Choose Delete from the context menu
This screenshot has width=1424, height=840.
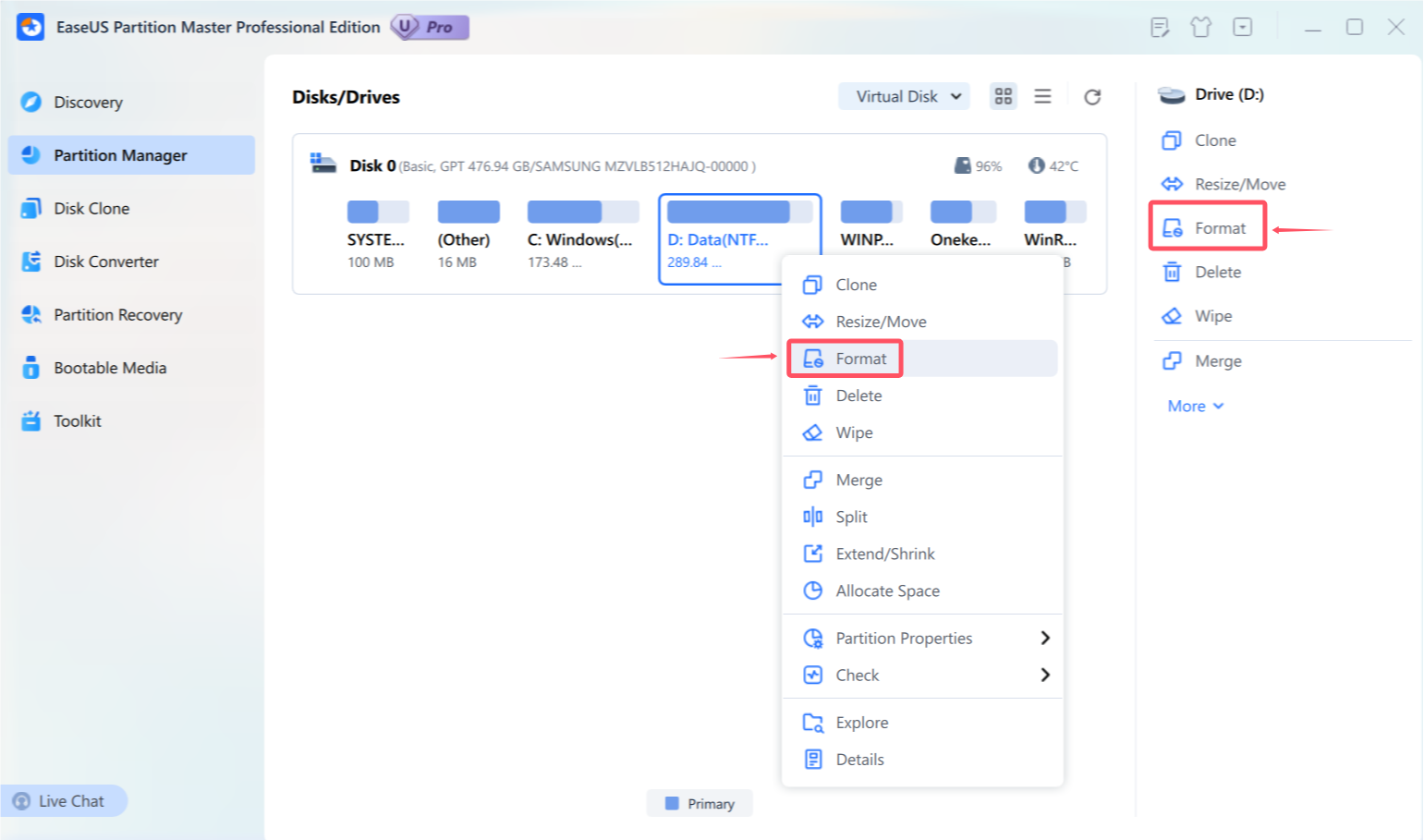pos(922,396)
